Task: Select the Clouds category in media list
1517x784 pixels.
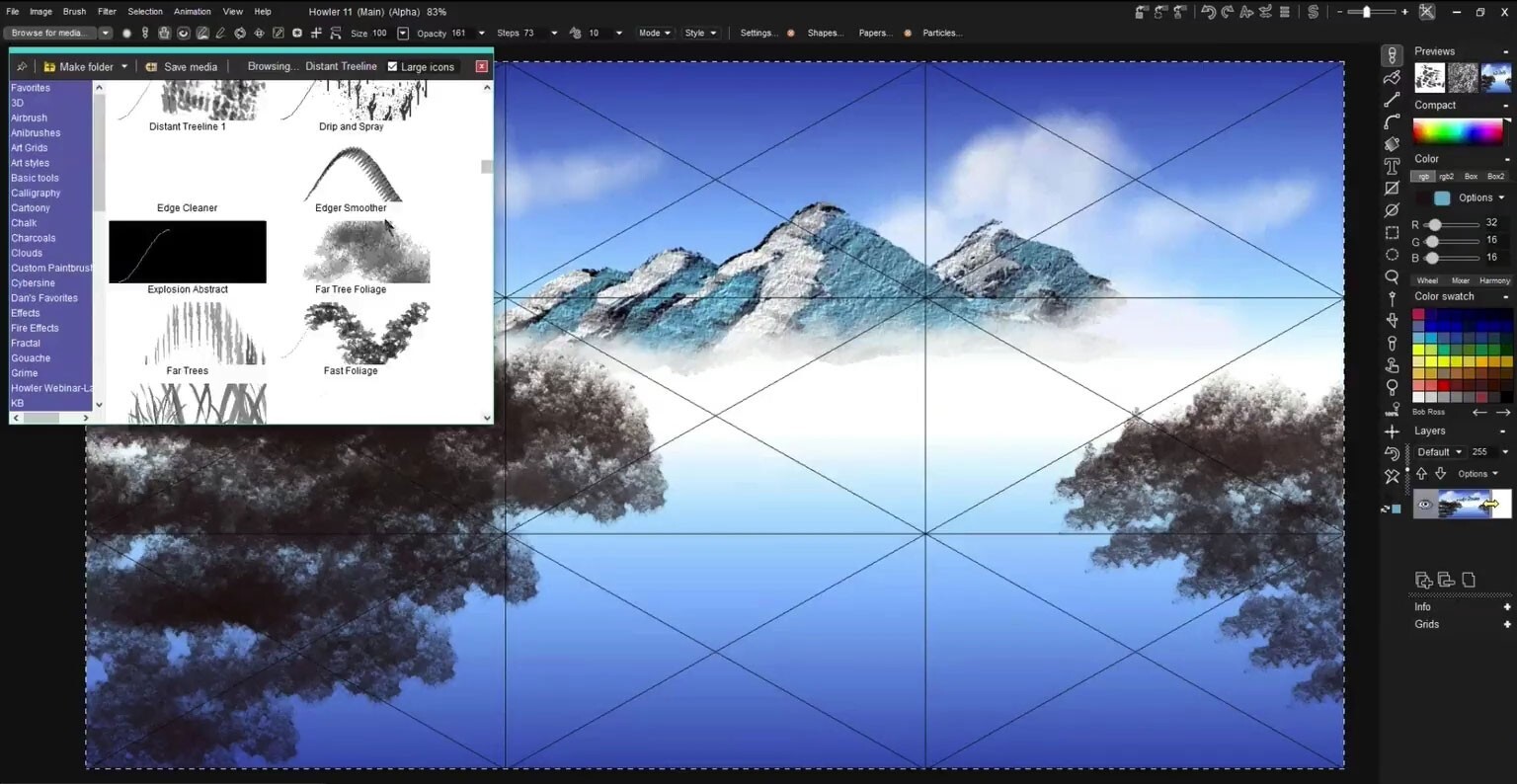Action: click(27, 253)
